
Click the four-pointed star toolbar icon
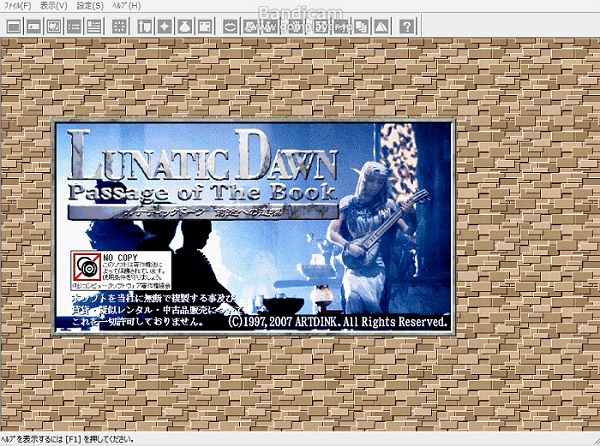coord(165,26)
